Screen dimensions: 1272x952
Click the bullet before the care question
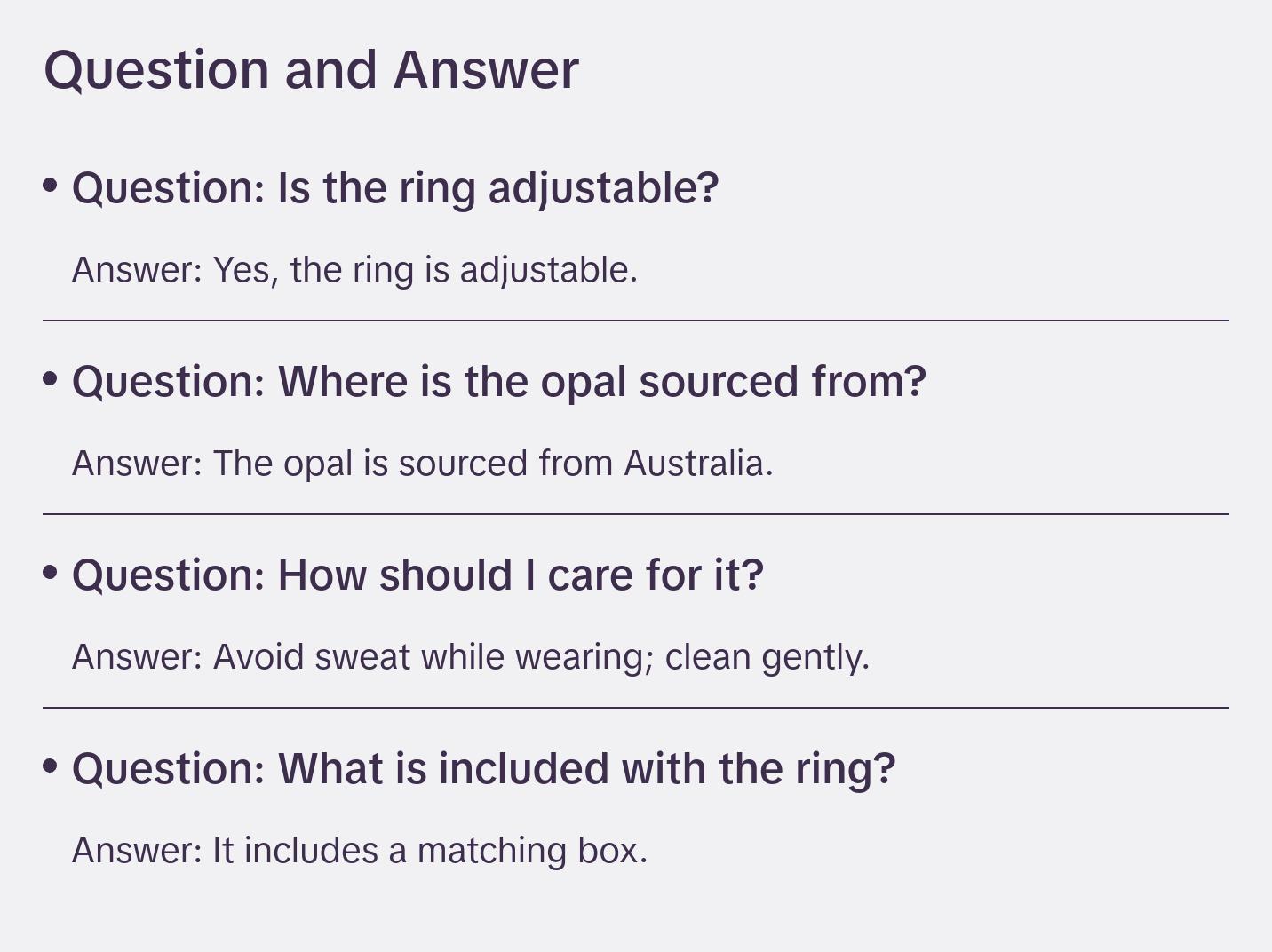51,573
